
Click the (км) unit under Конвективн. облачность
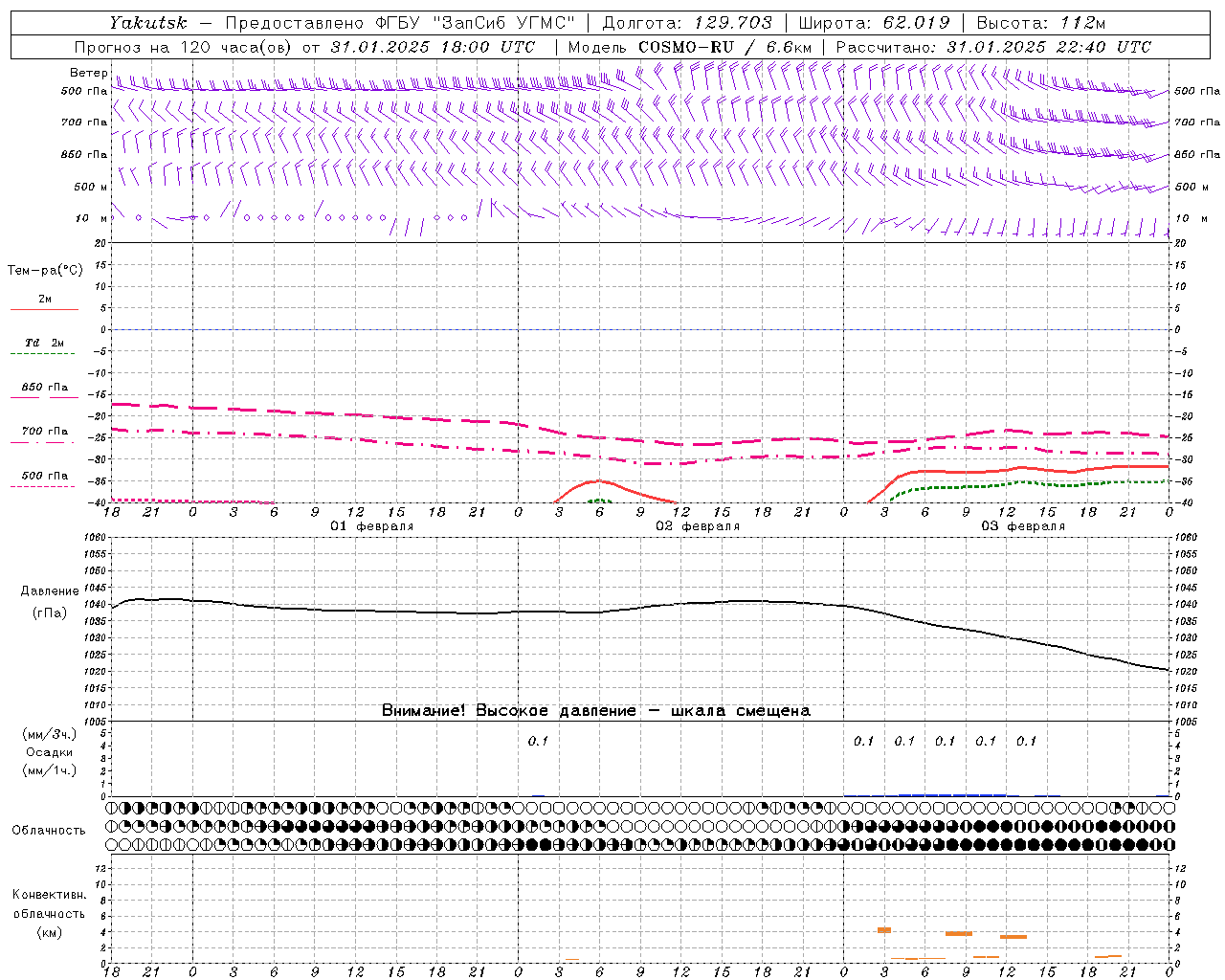pyautogui.click(x=49, y=932)
